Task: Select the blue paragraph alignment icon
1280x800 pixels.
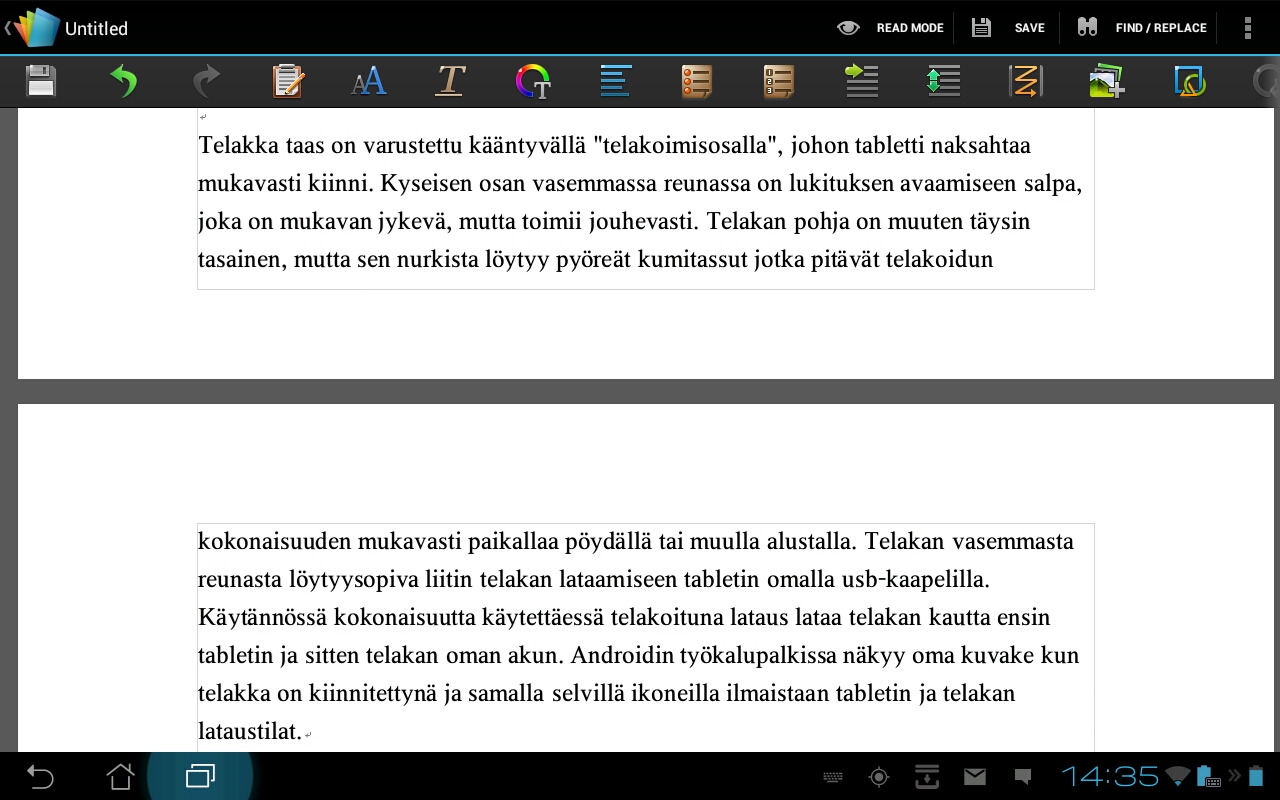Action: (615, 81)
